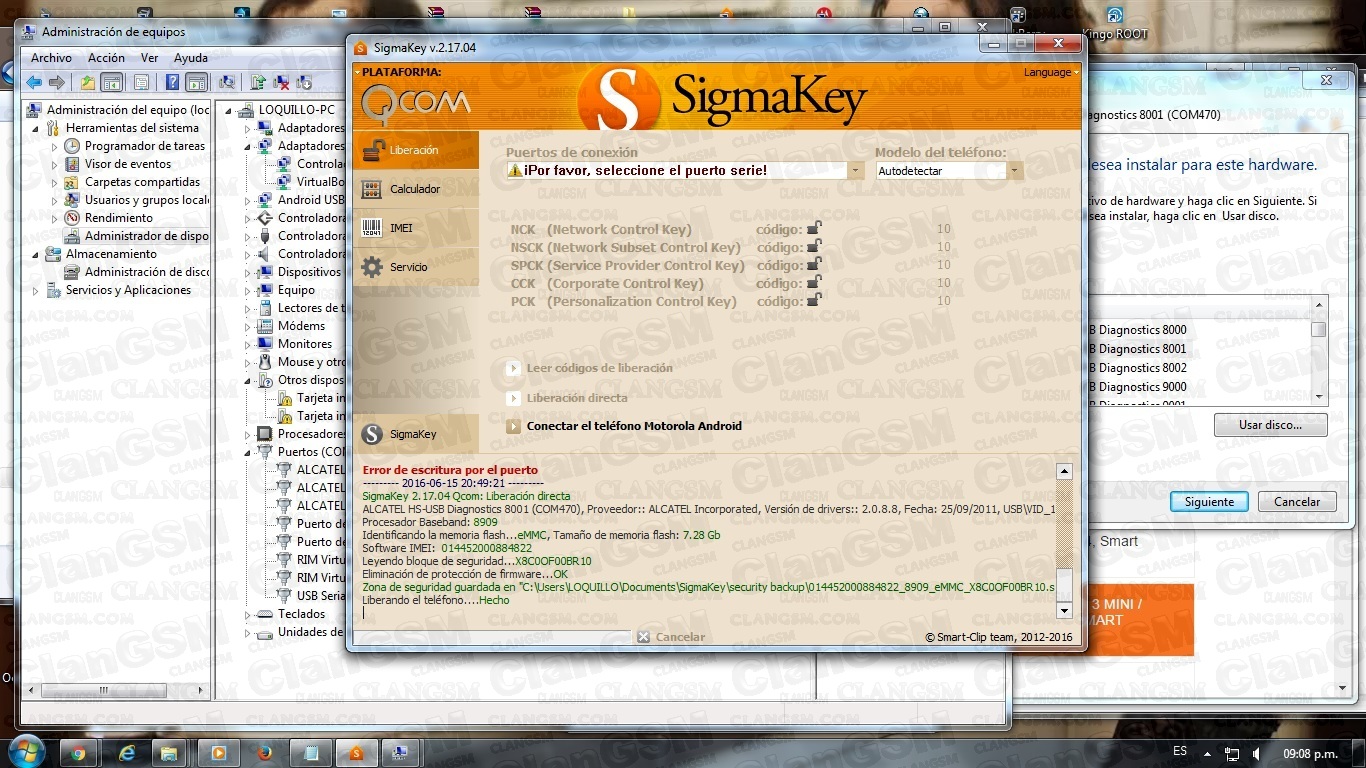Click the lock icon beside NCK código
The image size is (1366, 768).
coord(814,229)
